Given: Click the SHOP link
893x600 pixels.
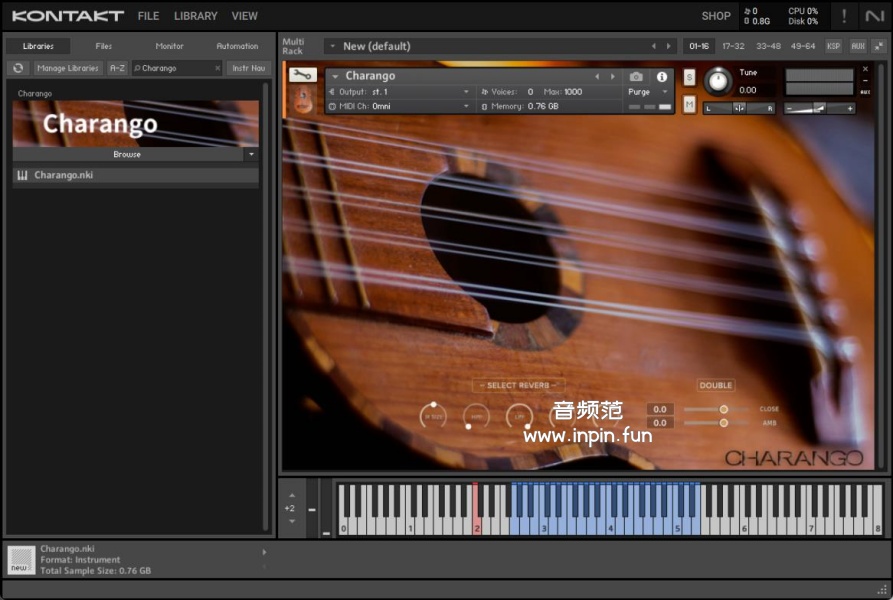Looking at the screenshot, I should point(715,16).
